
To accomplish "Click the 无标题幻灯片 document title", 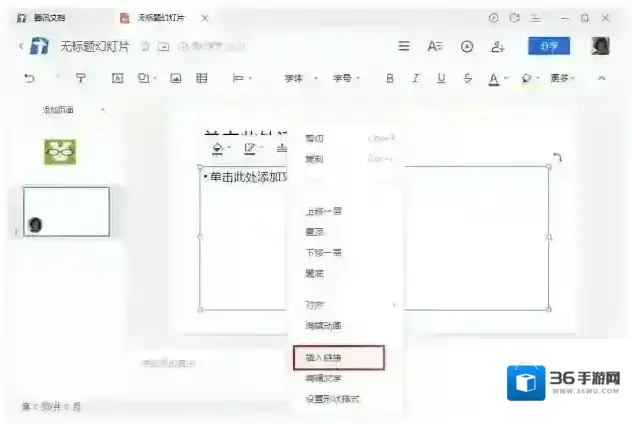I will tap(95, 46).
